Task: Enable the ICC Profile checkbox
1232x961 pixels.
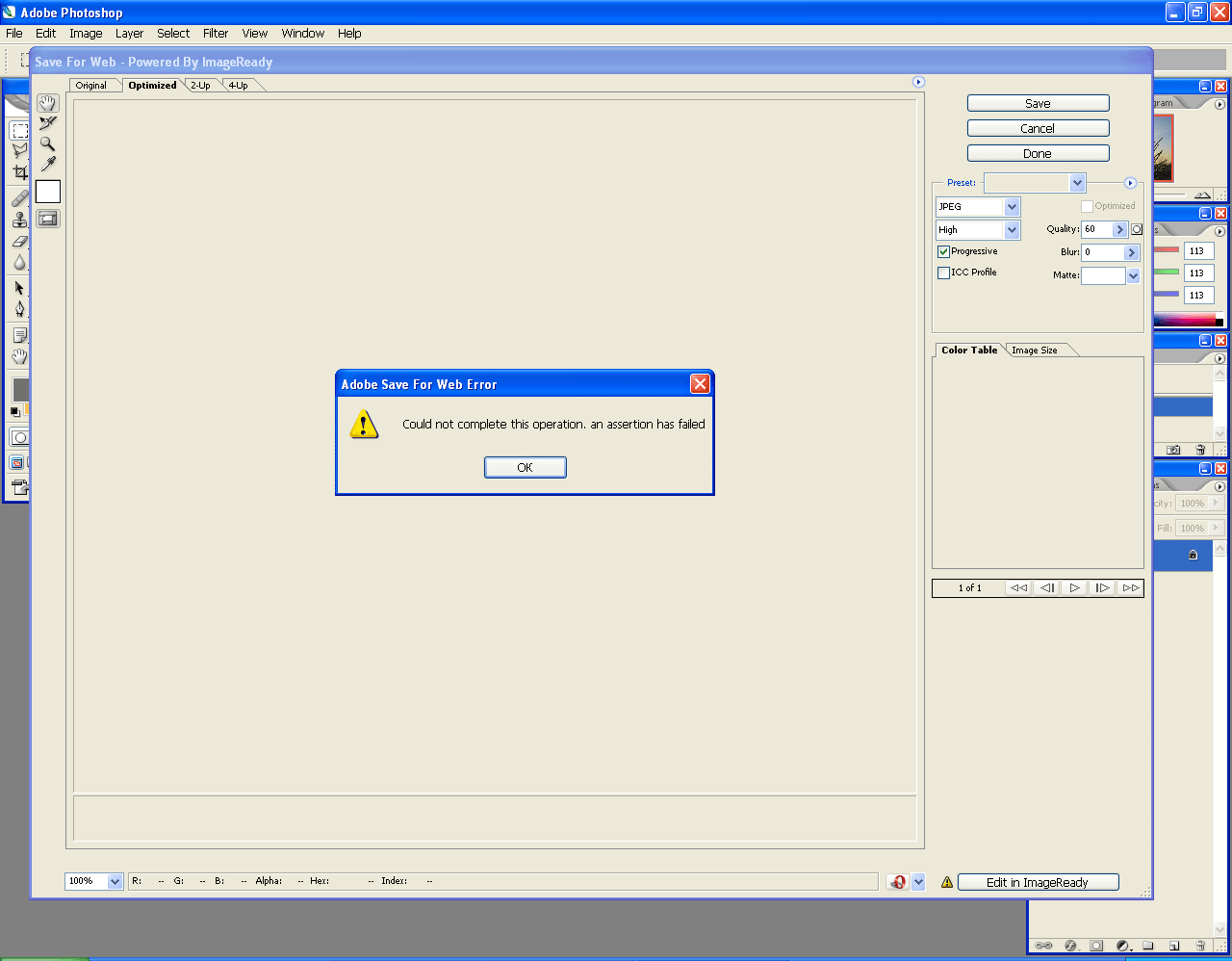Action: 943,273
